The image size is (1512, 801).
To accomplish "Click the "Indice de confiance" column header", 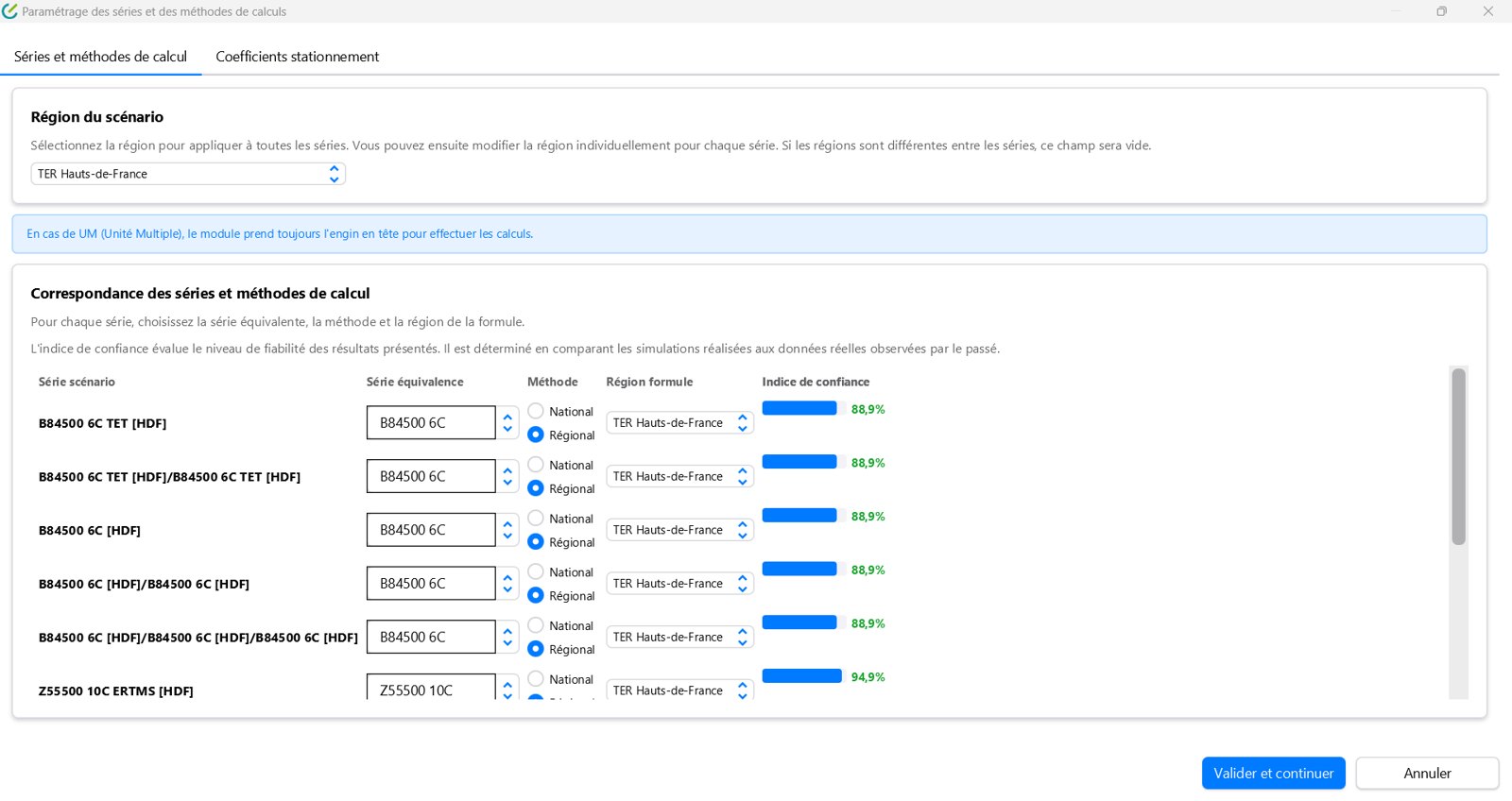I will 816,382.
